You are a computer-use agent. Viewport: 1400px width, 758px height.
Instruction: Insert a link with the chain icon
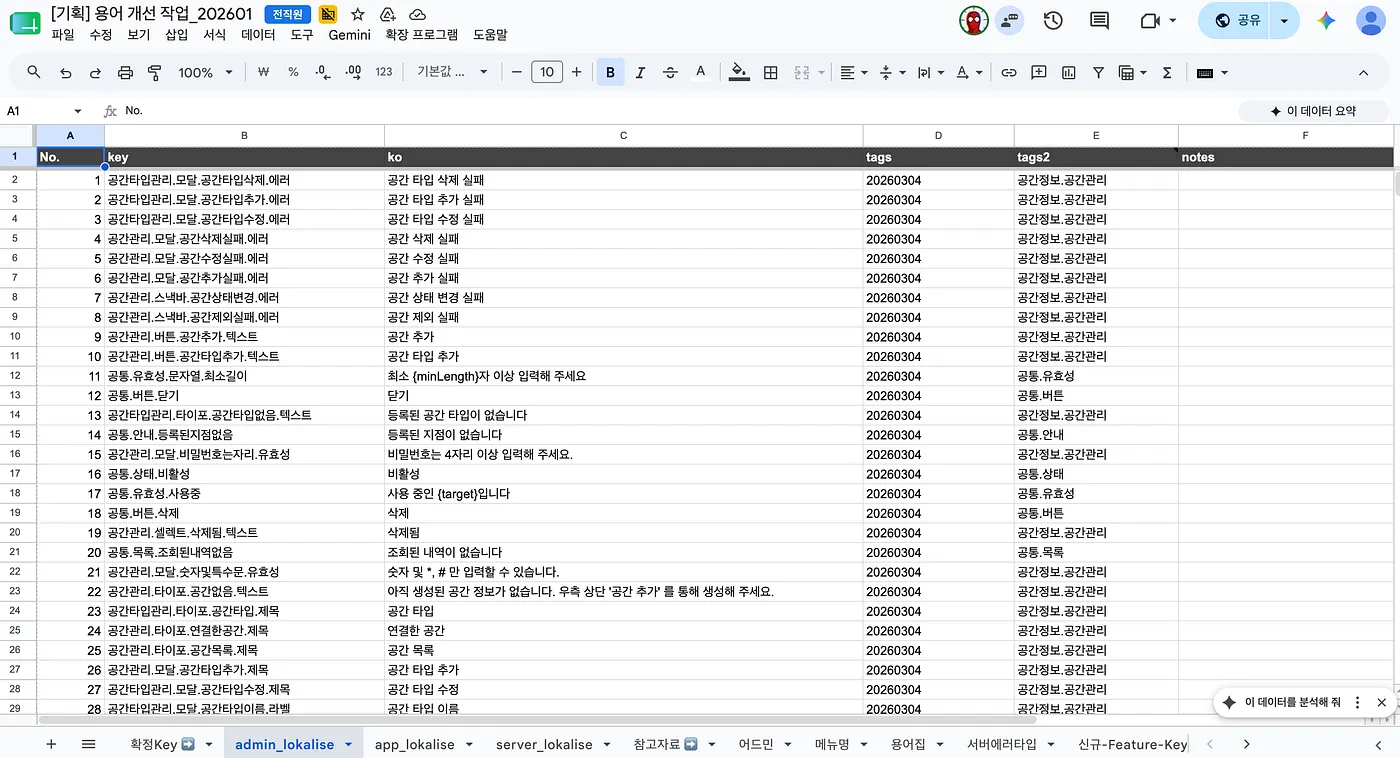pos(1009,72)
